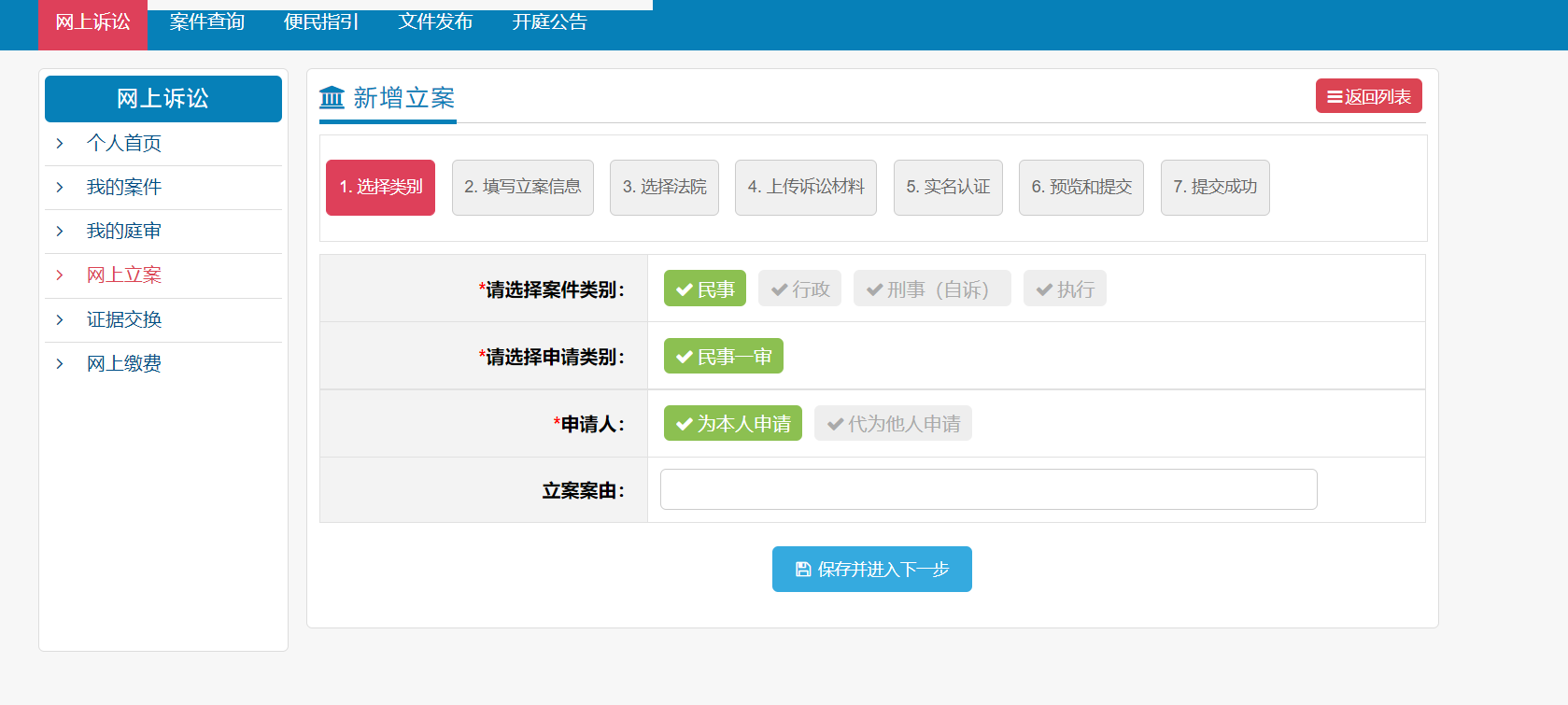Select the 民事一审 application type

coord(724,356)
